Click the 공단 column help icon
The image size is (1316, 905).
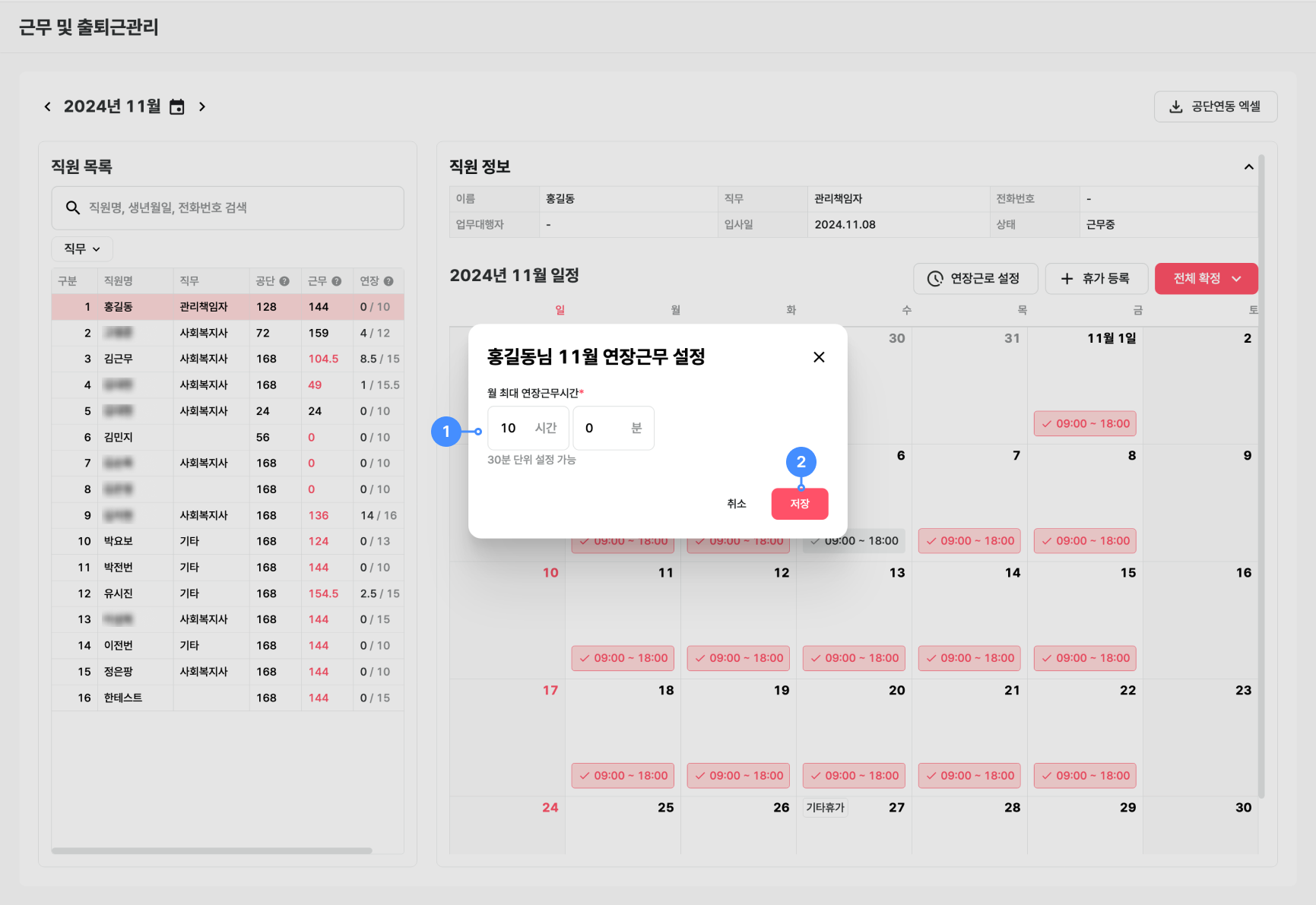[284, 281]
